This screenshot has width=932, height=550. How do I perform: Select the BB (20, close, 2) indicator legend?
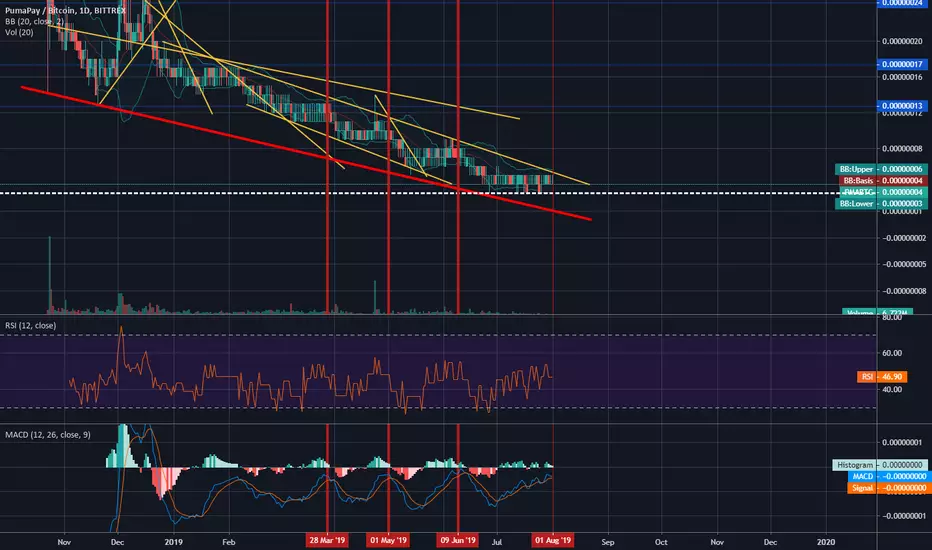point(34,21)
